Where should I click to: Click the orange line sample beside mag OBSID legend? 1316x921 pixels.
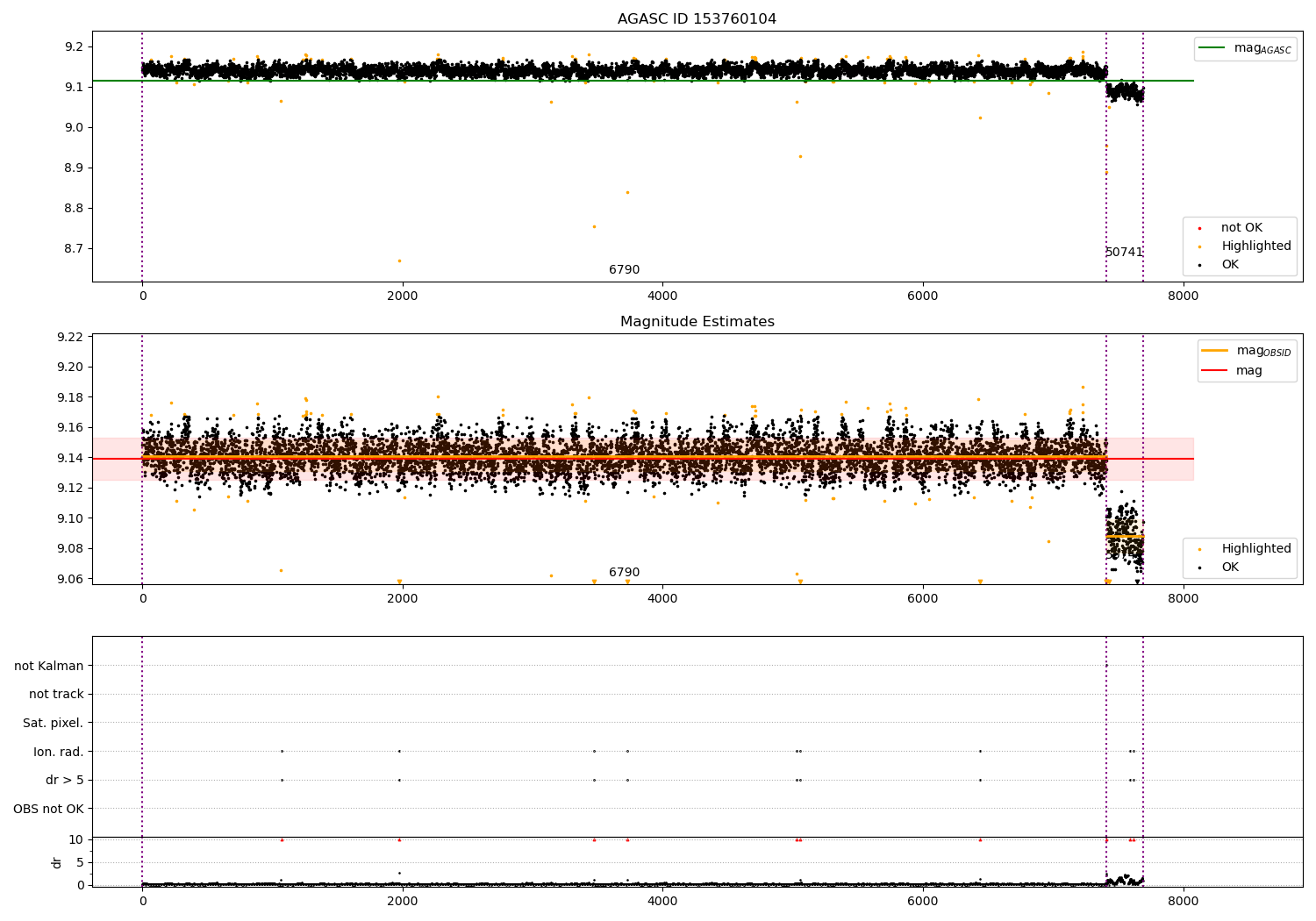pos(1215,350)
